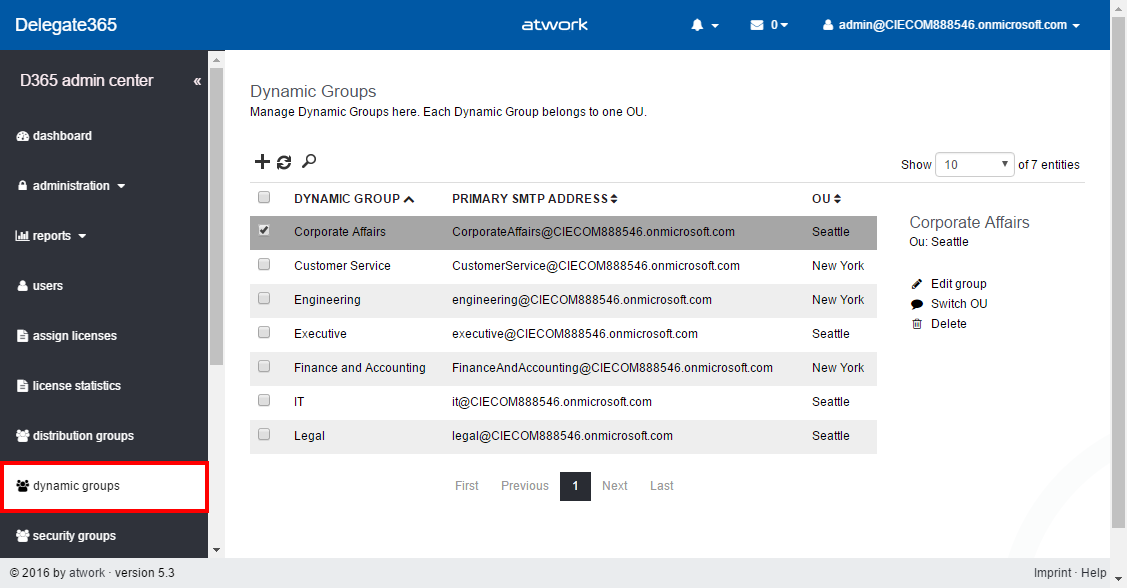Click the pencil icon for Edit group
1127x588 pixels.
[917, 284]
